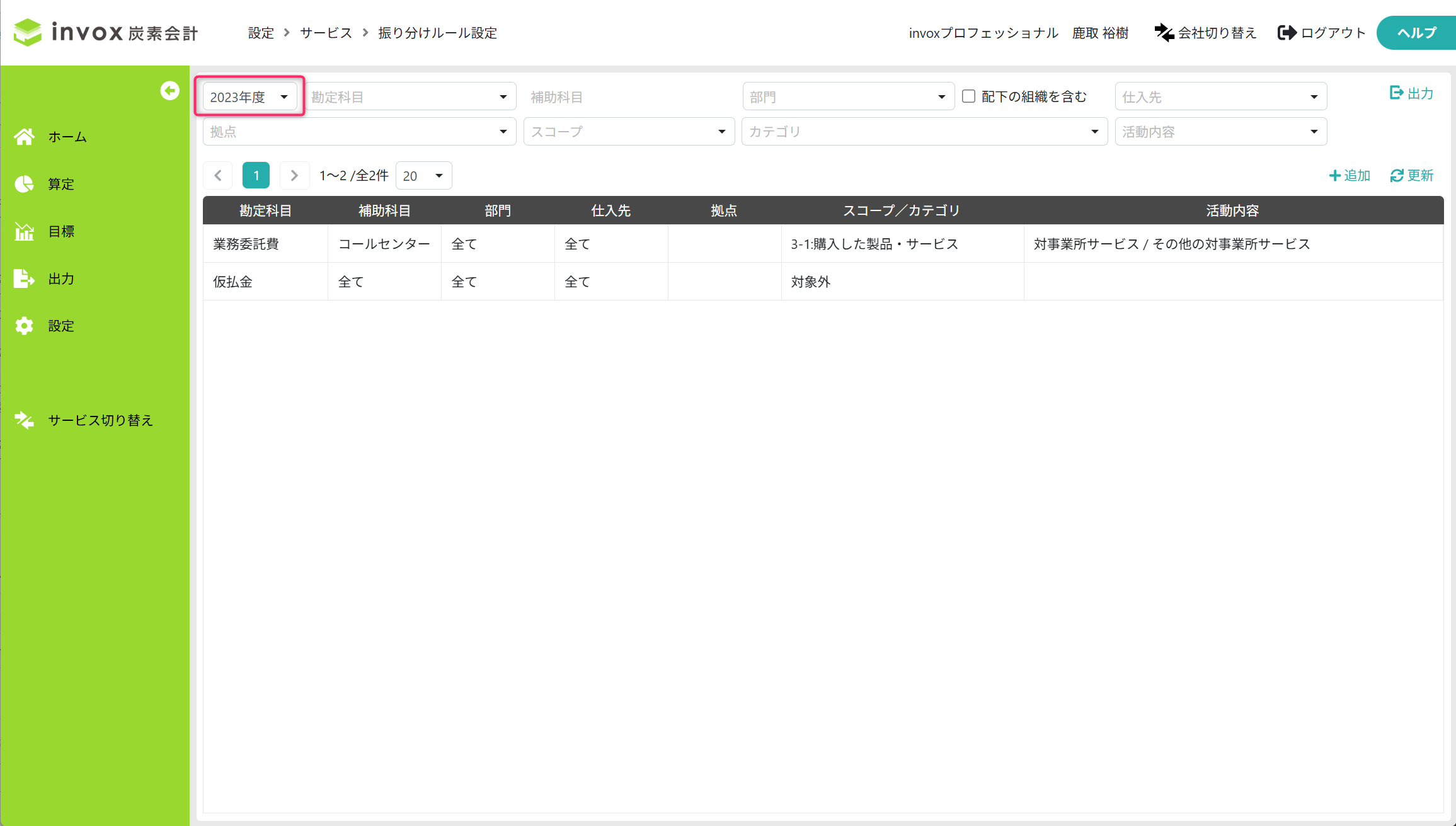Click the 設定 gear icon in the sidebar
The image size is (1456, 826).
click(25, 326)
